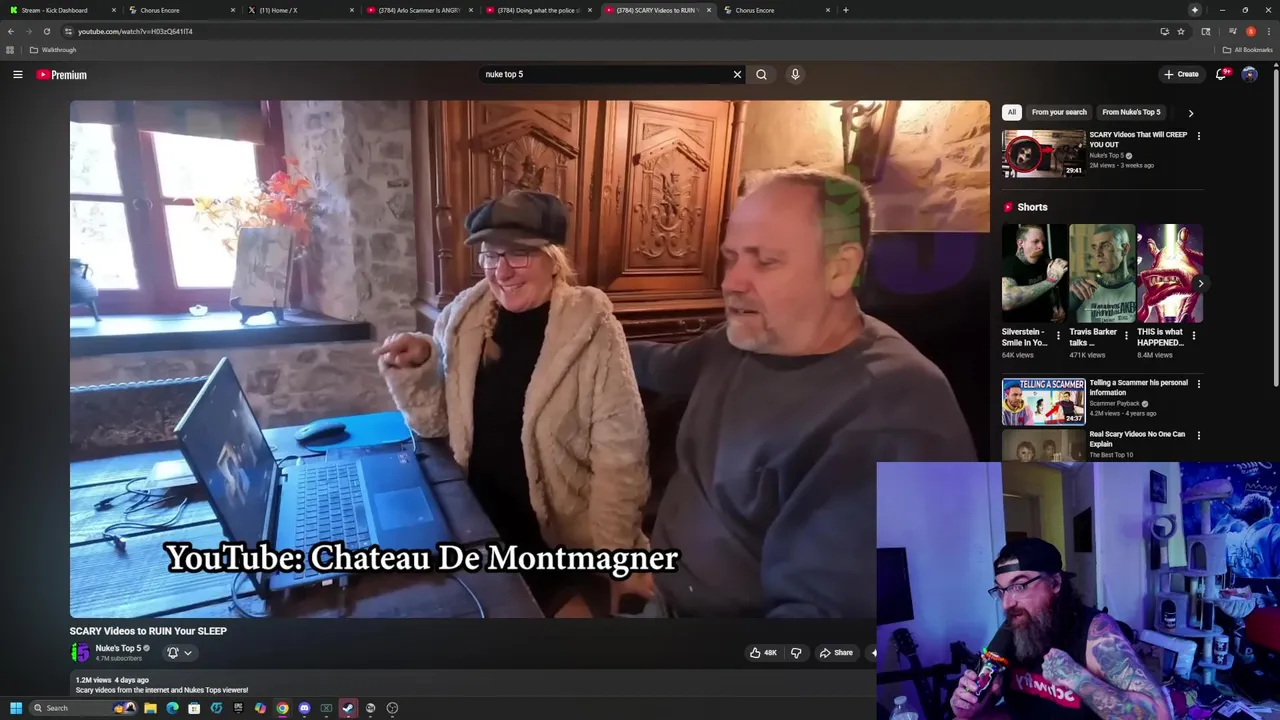
Task: Open options for Telling a Scammer video
Action: pos(1198,384)
